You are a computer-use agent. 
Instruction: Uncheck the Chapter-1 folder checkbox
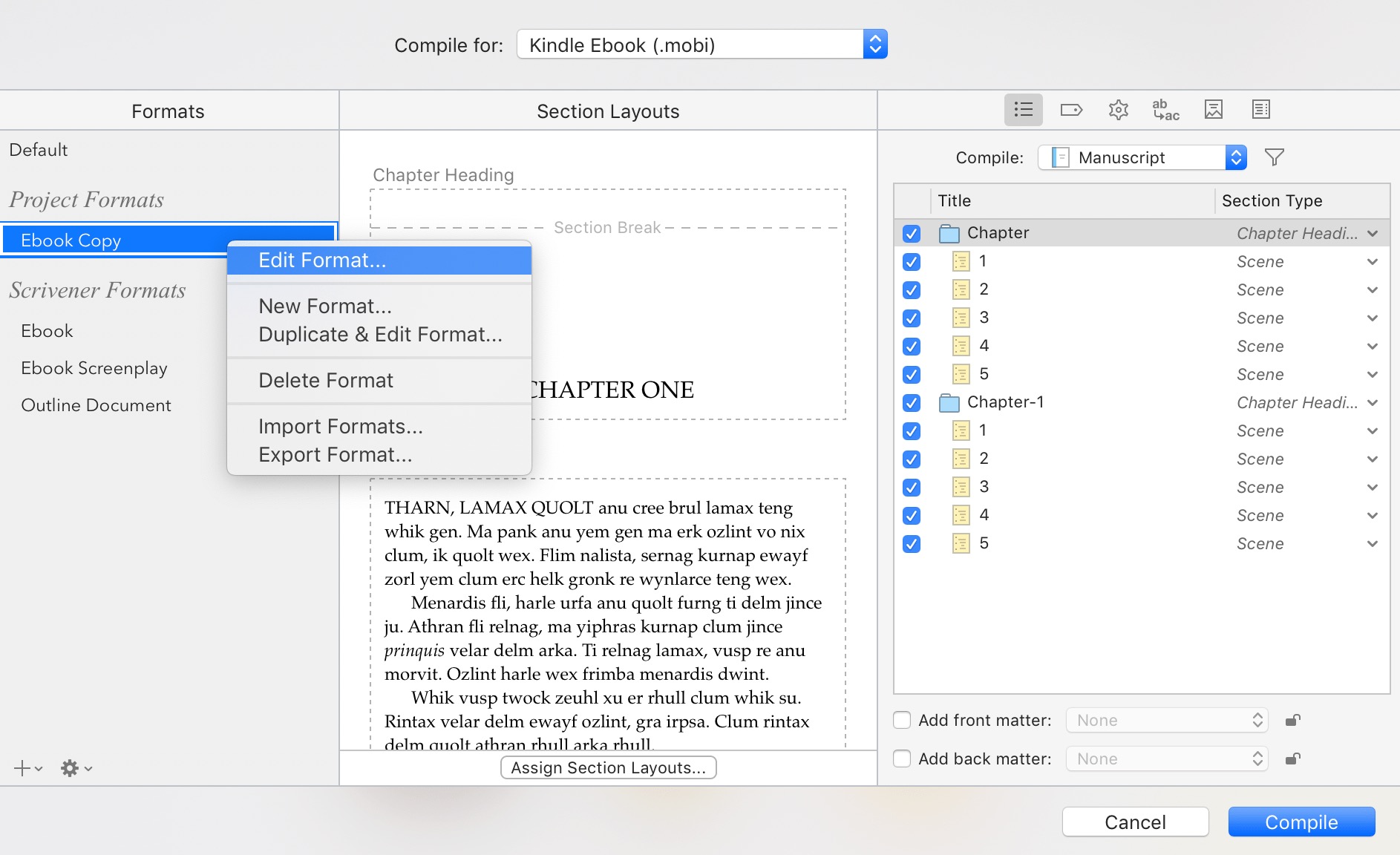(x=912, y=402)
